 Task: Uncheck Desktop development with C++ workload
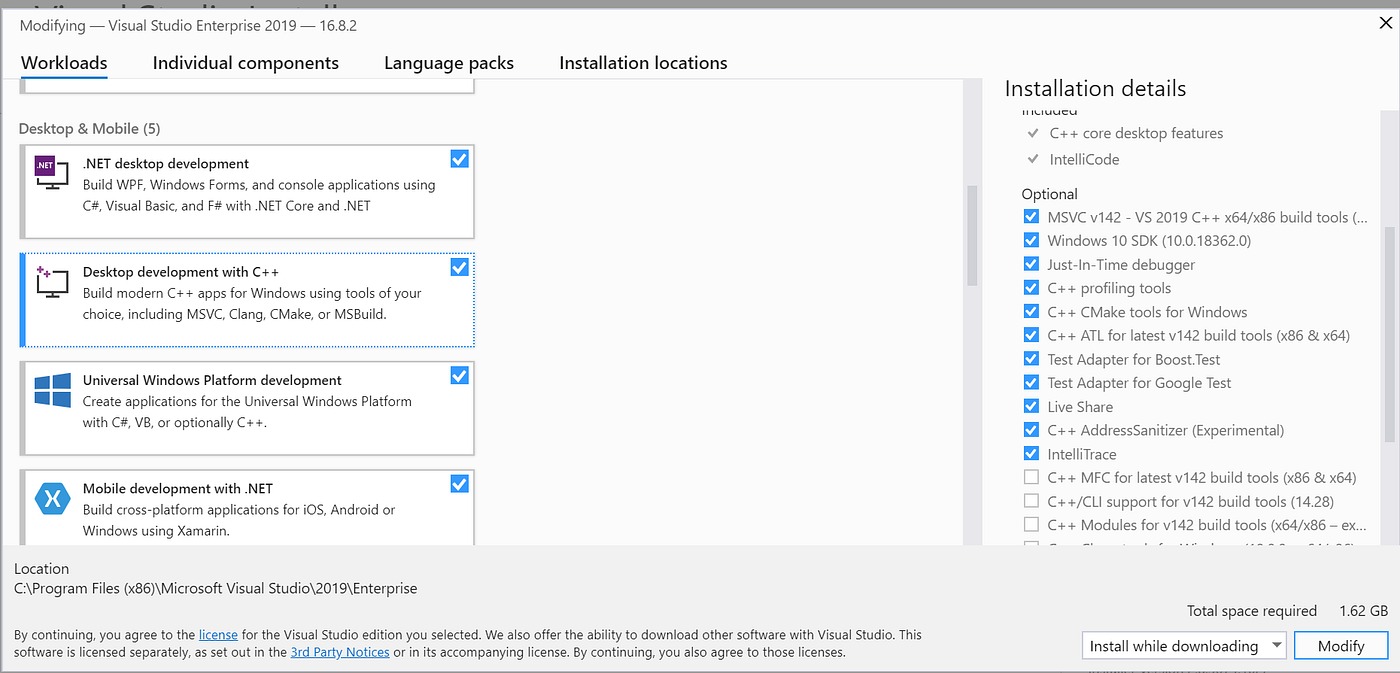[459, 267]
